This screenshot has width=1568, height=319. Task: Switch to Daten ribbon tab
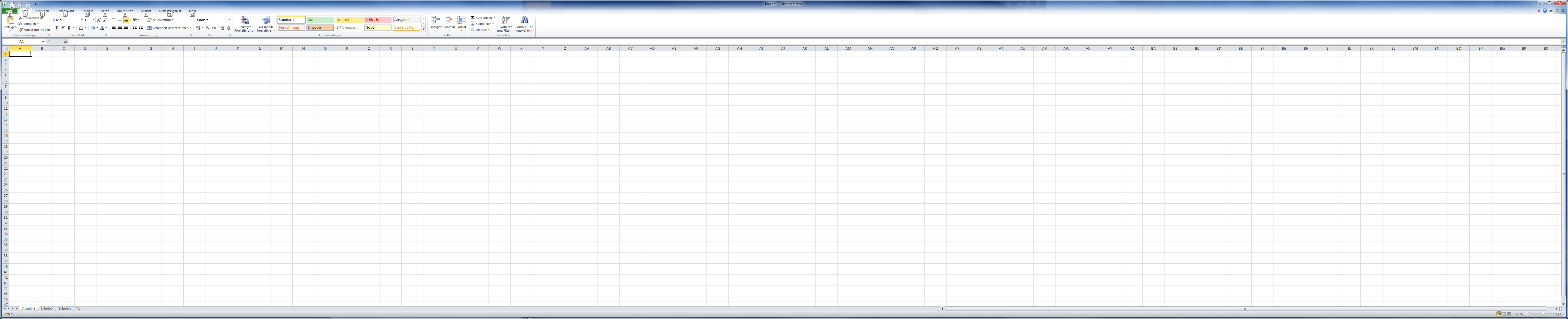[x=105, y=11]
